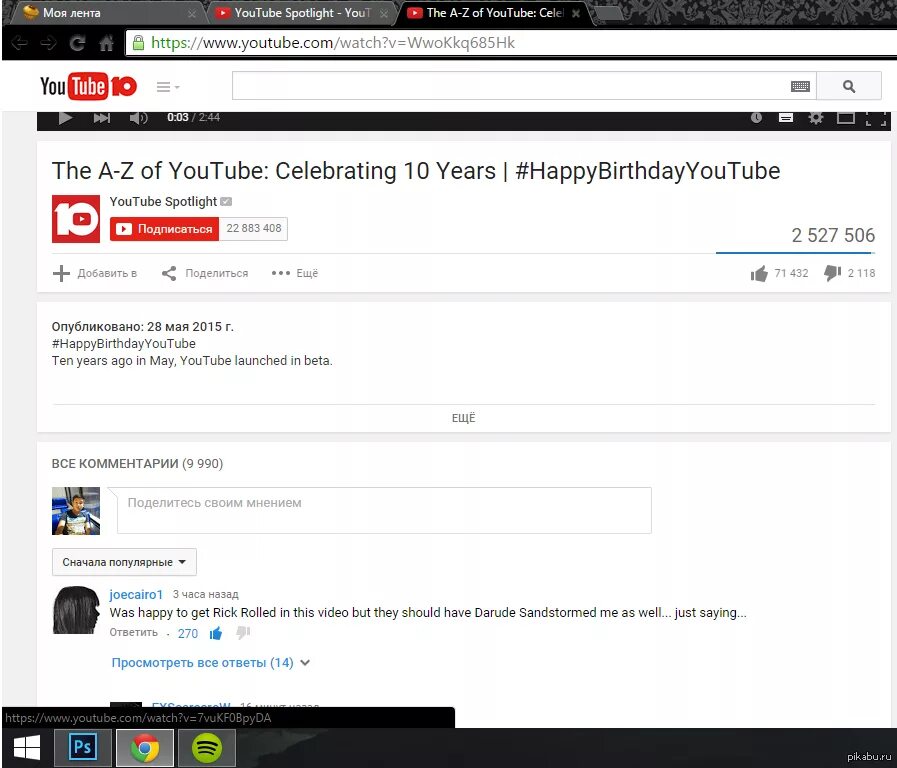Dislike joecairo1's comment thumbs down

(243, 633)
